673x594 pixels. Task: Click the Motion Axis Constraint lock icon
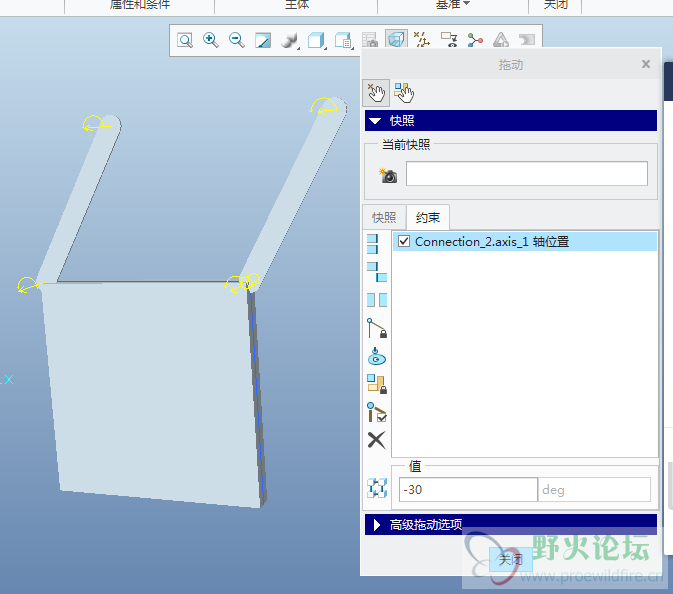click(x=377, y=328)
